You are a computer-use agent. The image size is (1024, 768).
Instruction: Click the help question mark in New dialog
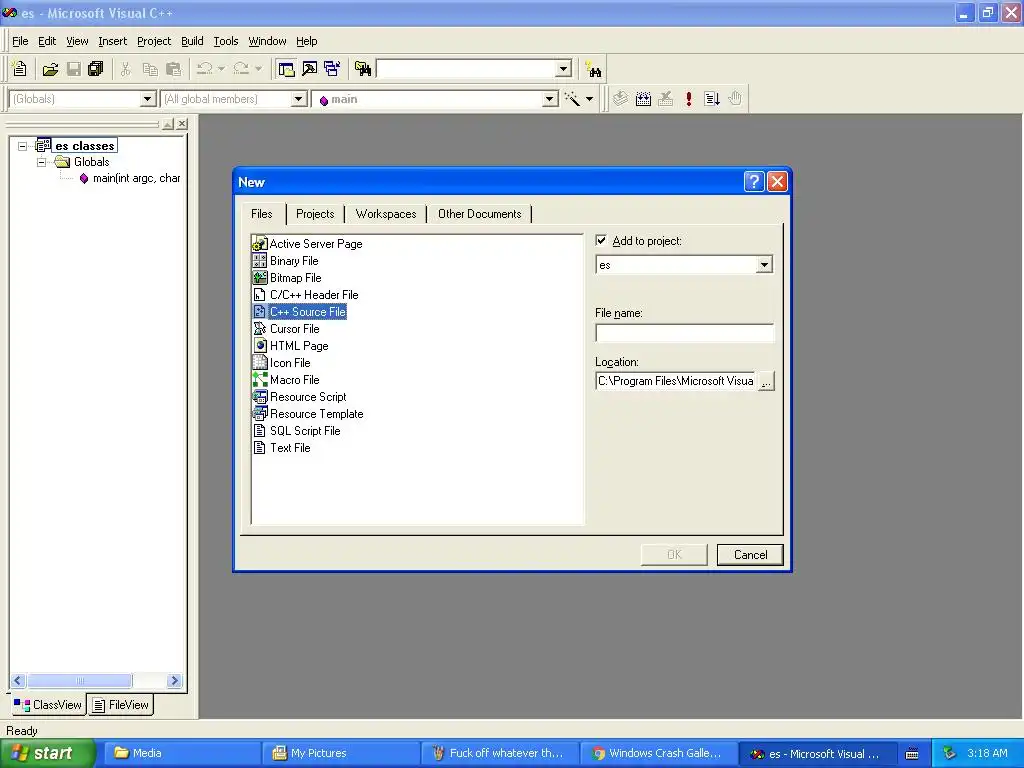[754, 182]
